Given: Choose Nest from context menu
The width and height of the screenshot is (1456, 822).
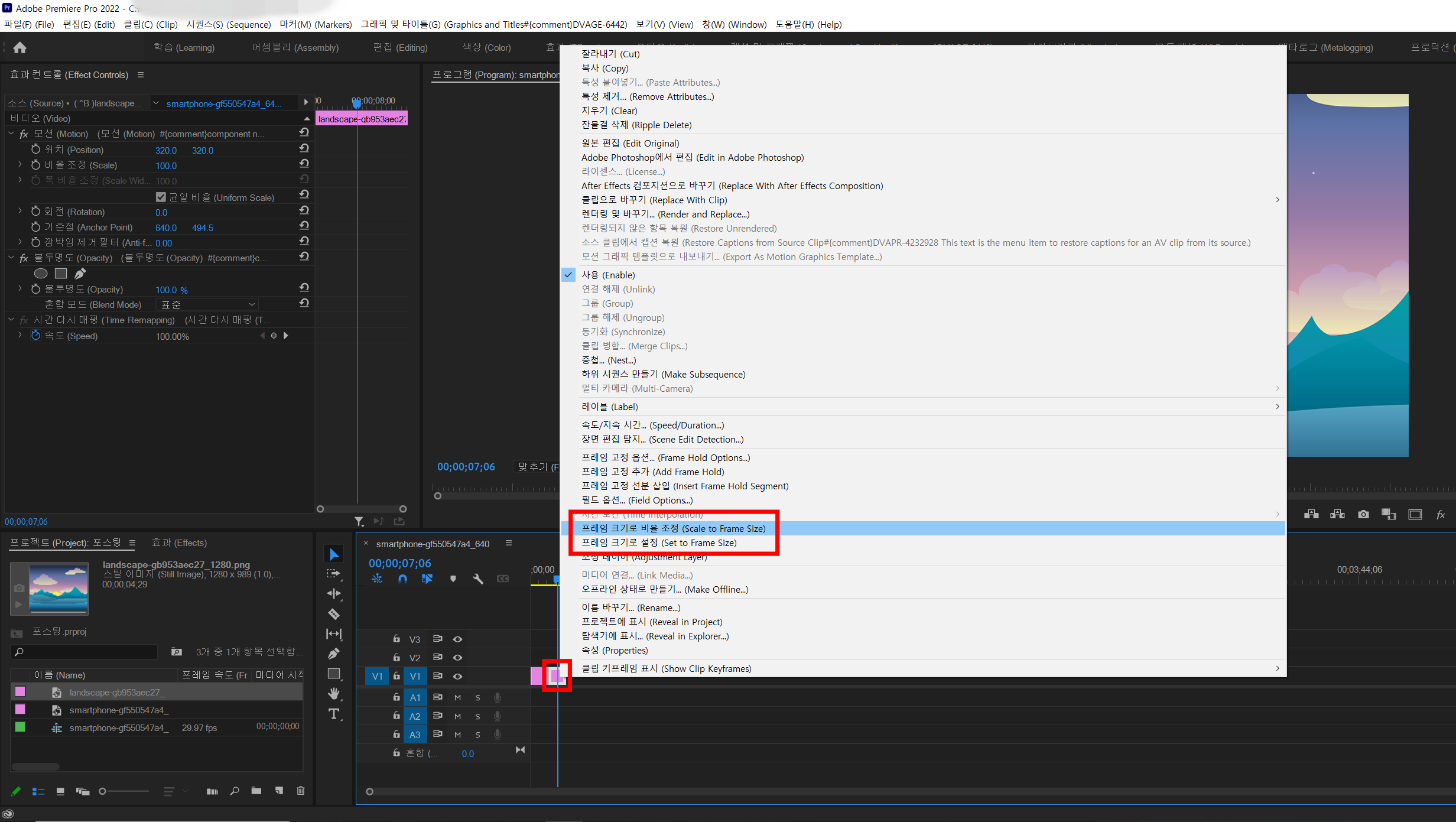Looking at the screenshot, I should [x=923, y=360].
